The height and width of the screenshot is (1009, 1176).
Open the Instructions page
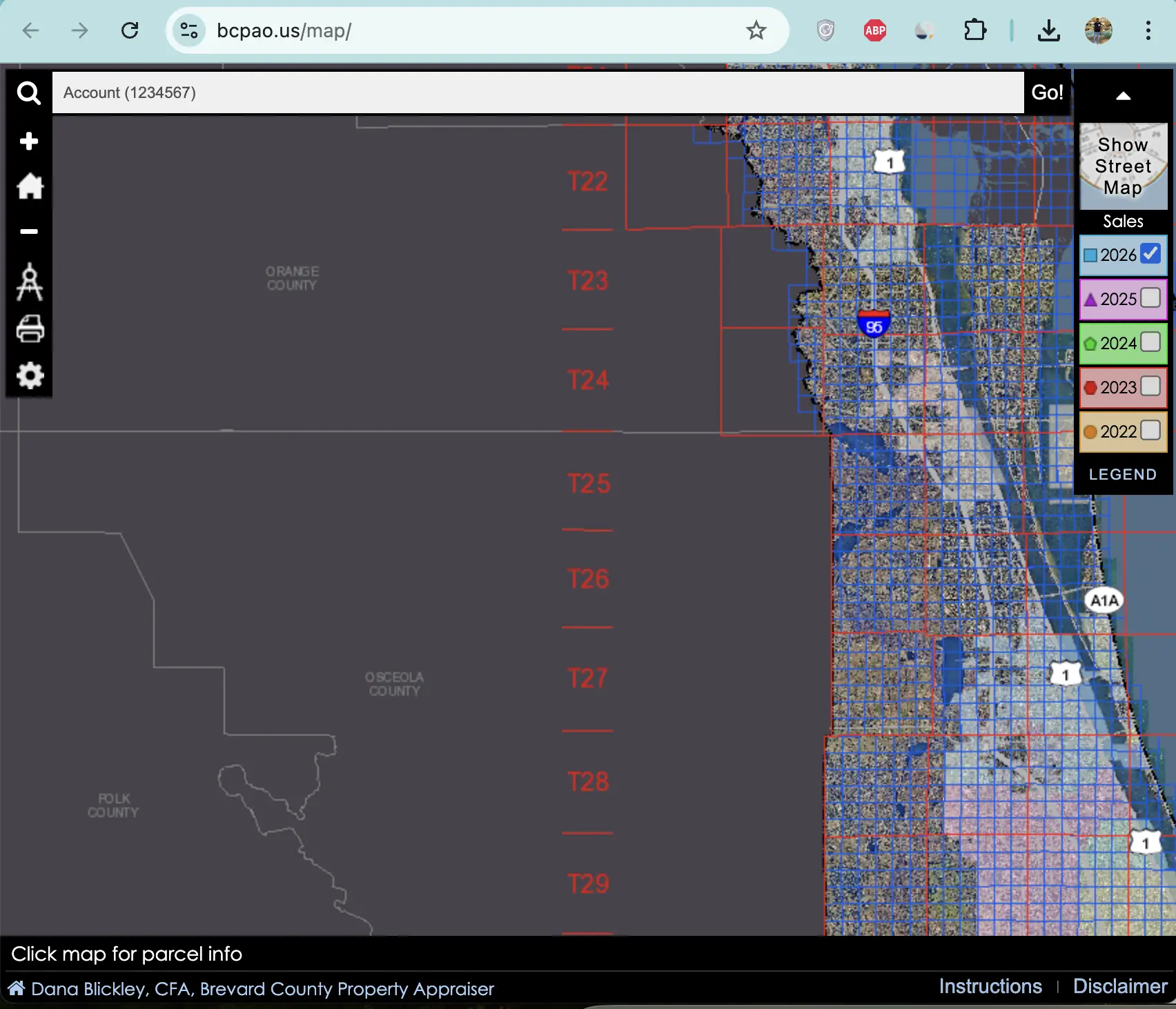pyautogui.click(x=991, y=986)
